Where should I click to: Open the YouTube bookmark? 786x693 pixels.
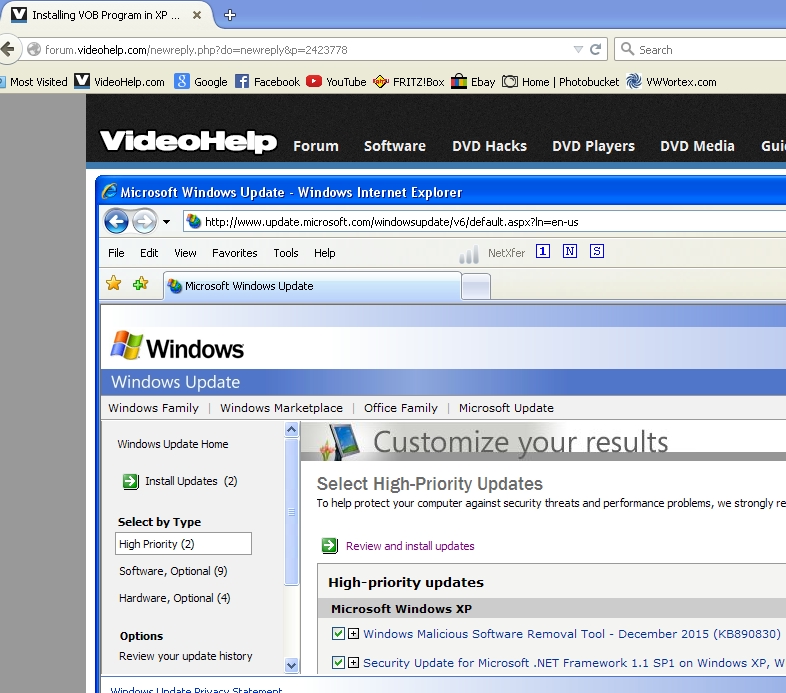336,82
